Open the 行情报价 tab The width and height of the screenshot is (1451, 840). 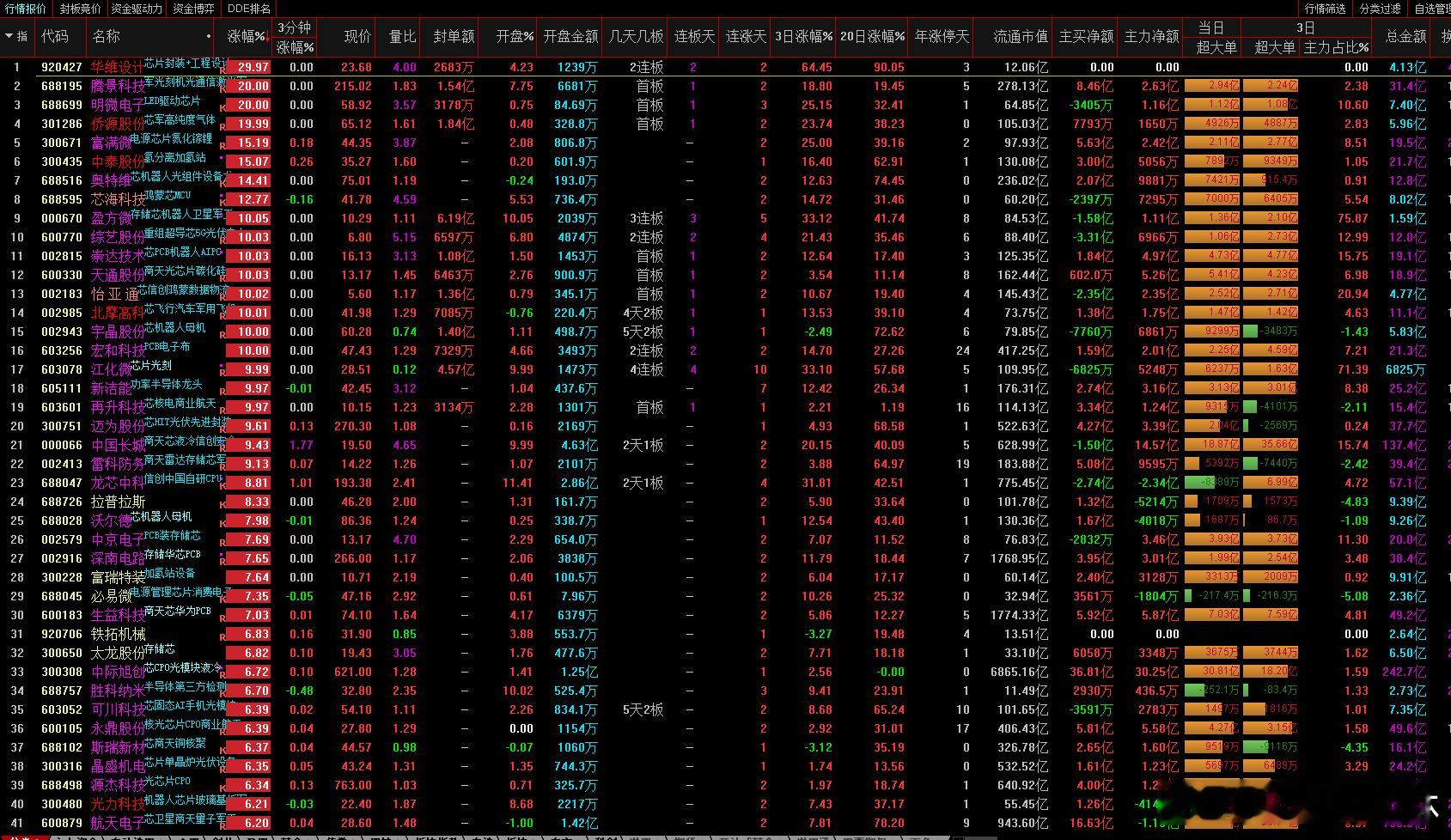click(x=26, y=9)
